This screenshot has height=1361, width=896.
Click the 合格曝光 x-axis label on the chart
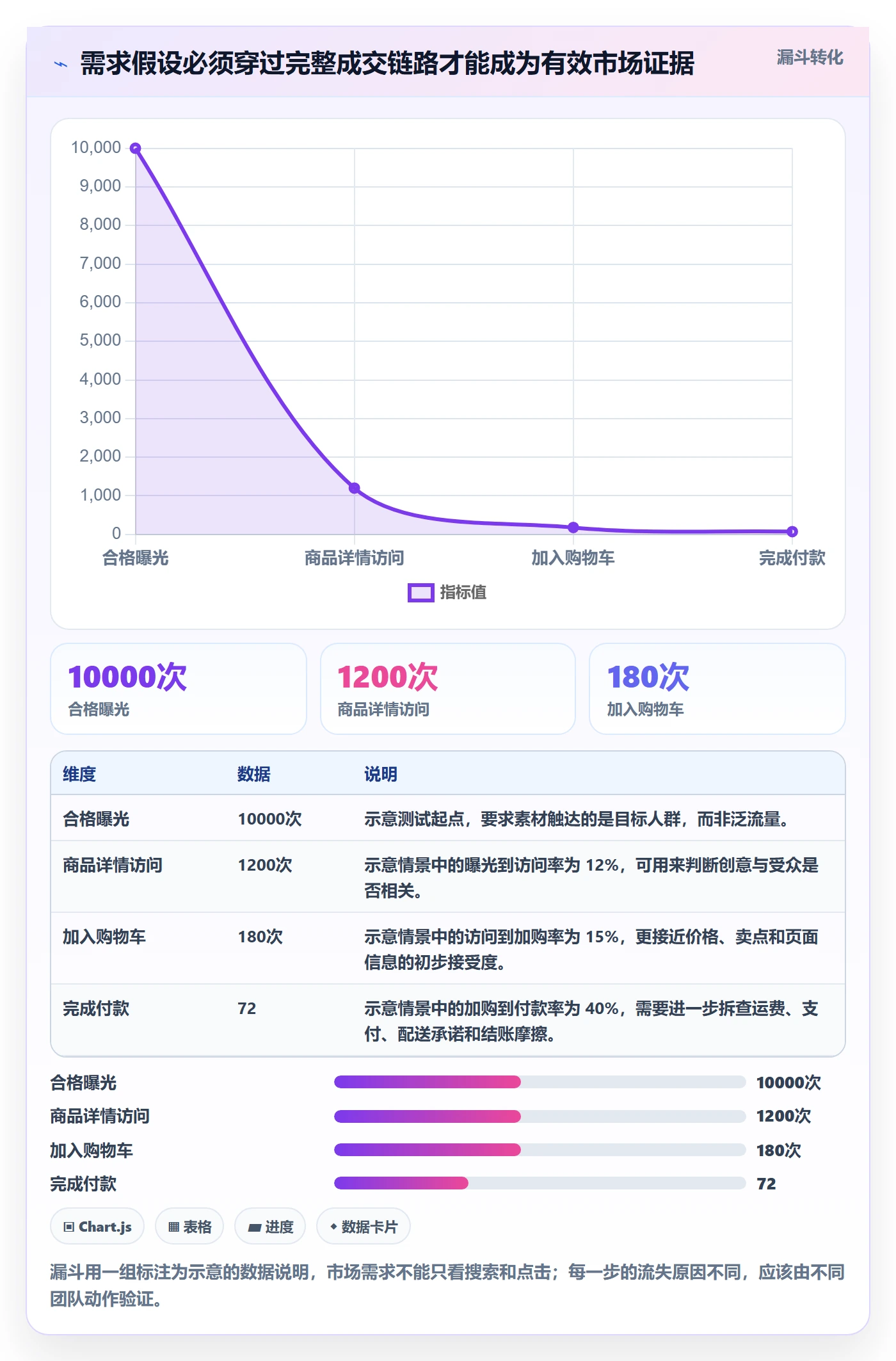point(136,558)
